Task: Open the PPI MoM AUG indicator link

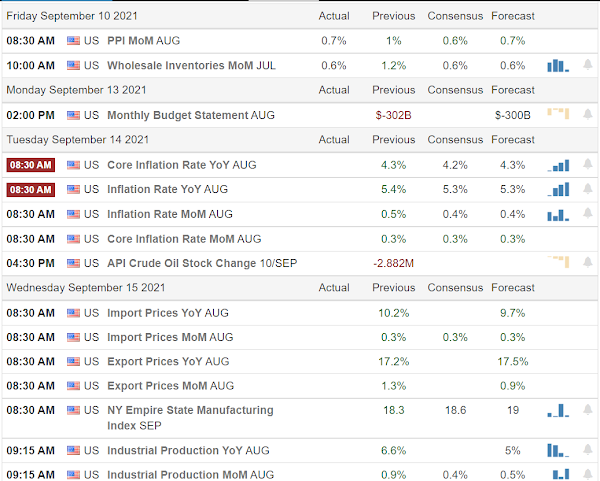Action: point(143,41)
